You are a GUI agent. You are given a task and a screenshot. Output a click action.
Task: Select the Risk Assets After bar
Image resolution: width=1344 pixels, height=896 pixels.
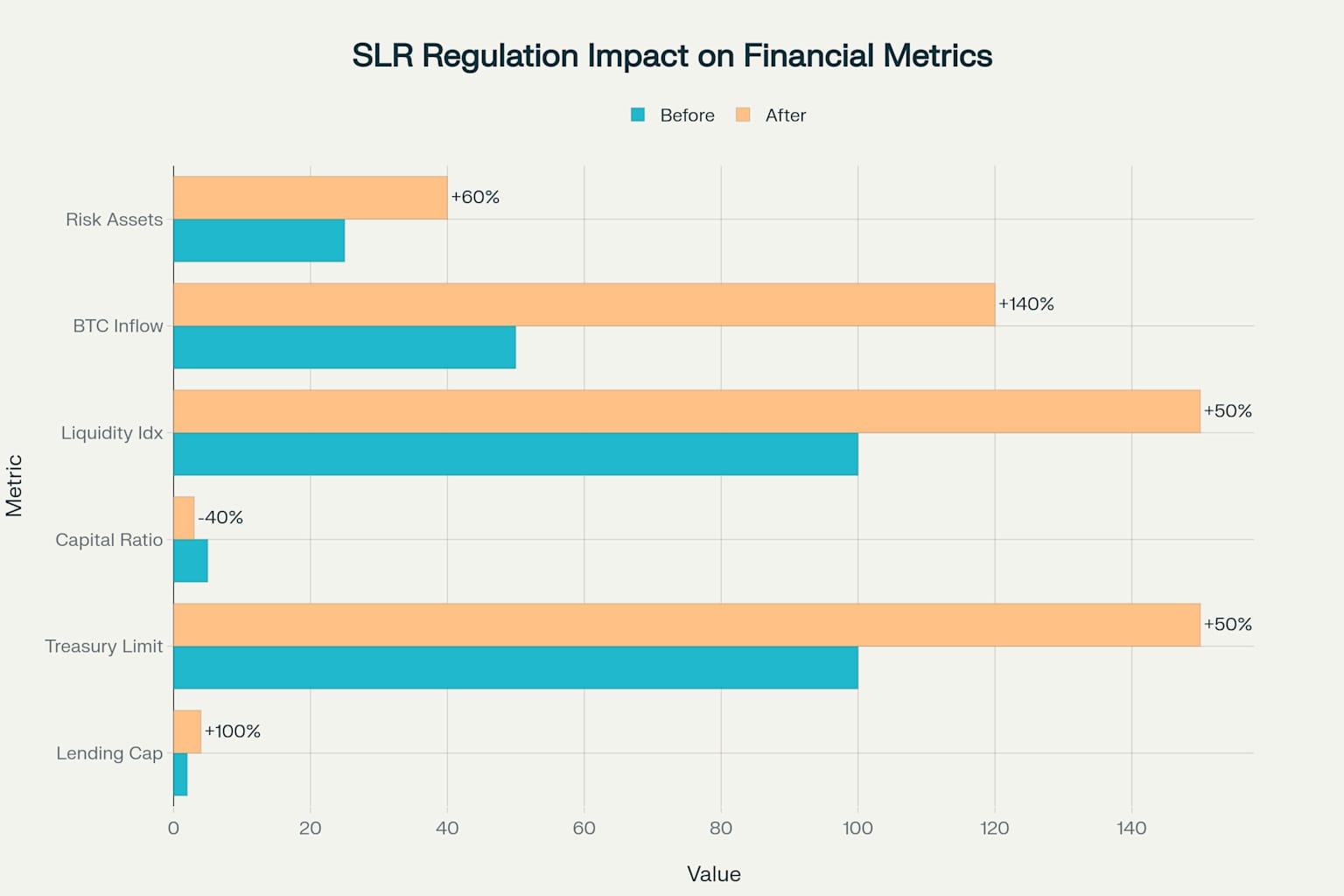[x=310, y=198]
